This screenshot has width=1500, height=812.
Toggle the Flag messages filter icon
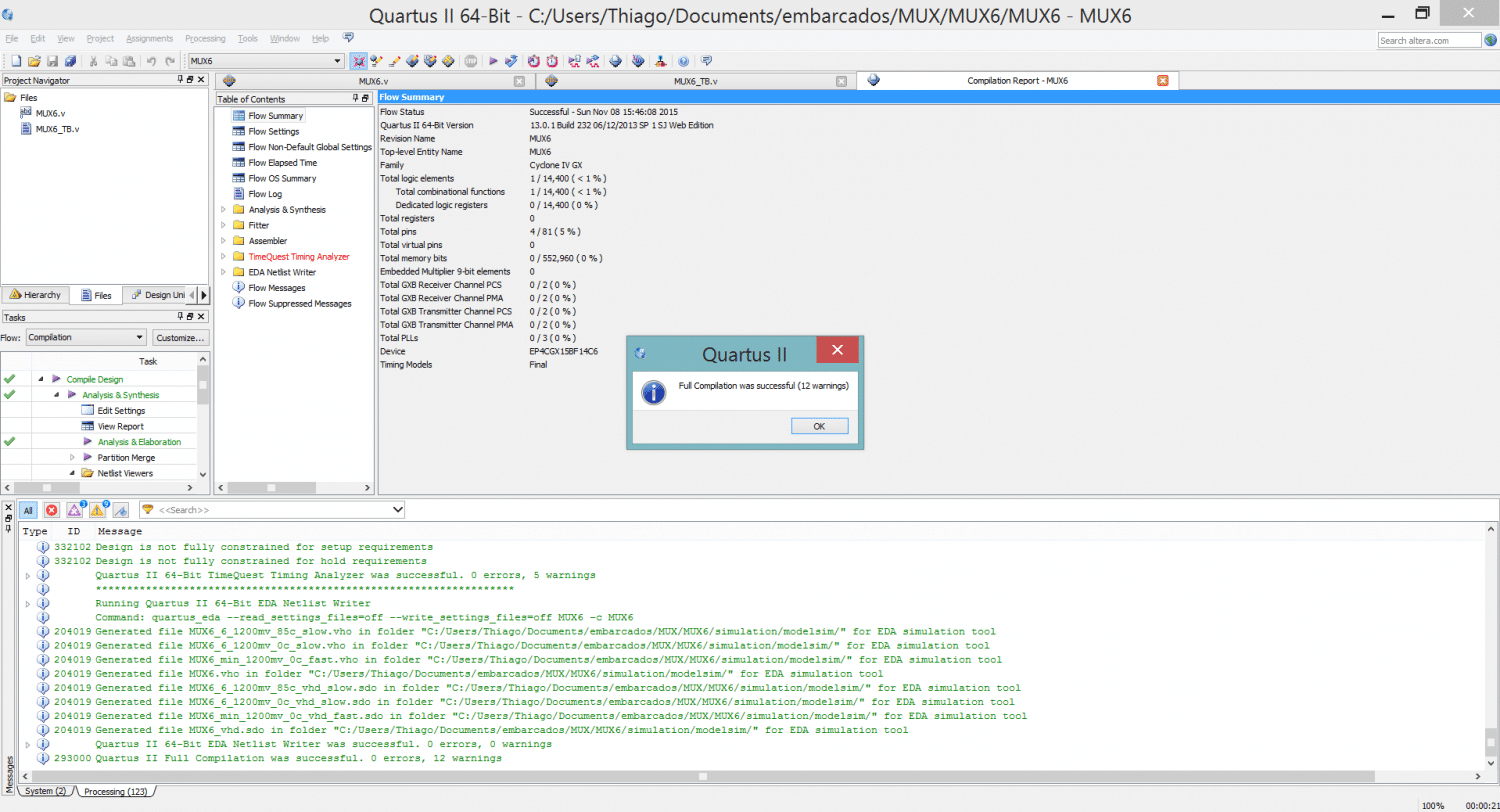(x=121, y=510)
